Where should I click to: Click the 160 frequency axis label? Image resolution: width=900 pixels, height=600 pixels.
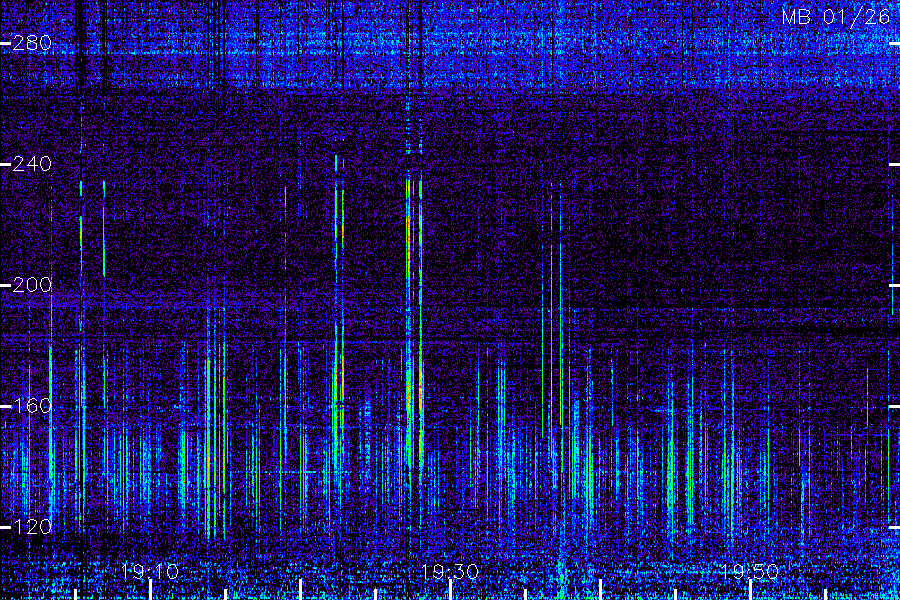click(x=32, y=406)
